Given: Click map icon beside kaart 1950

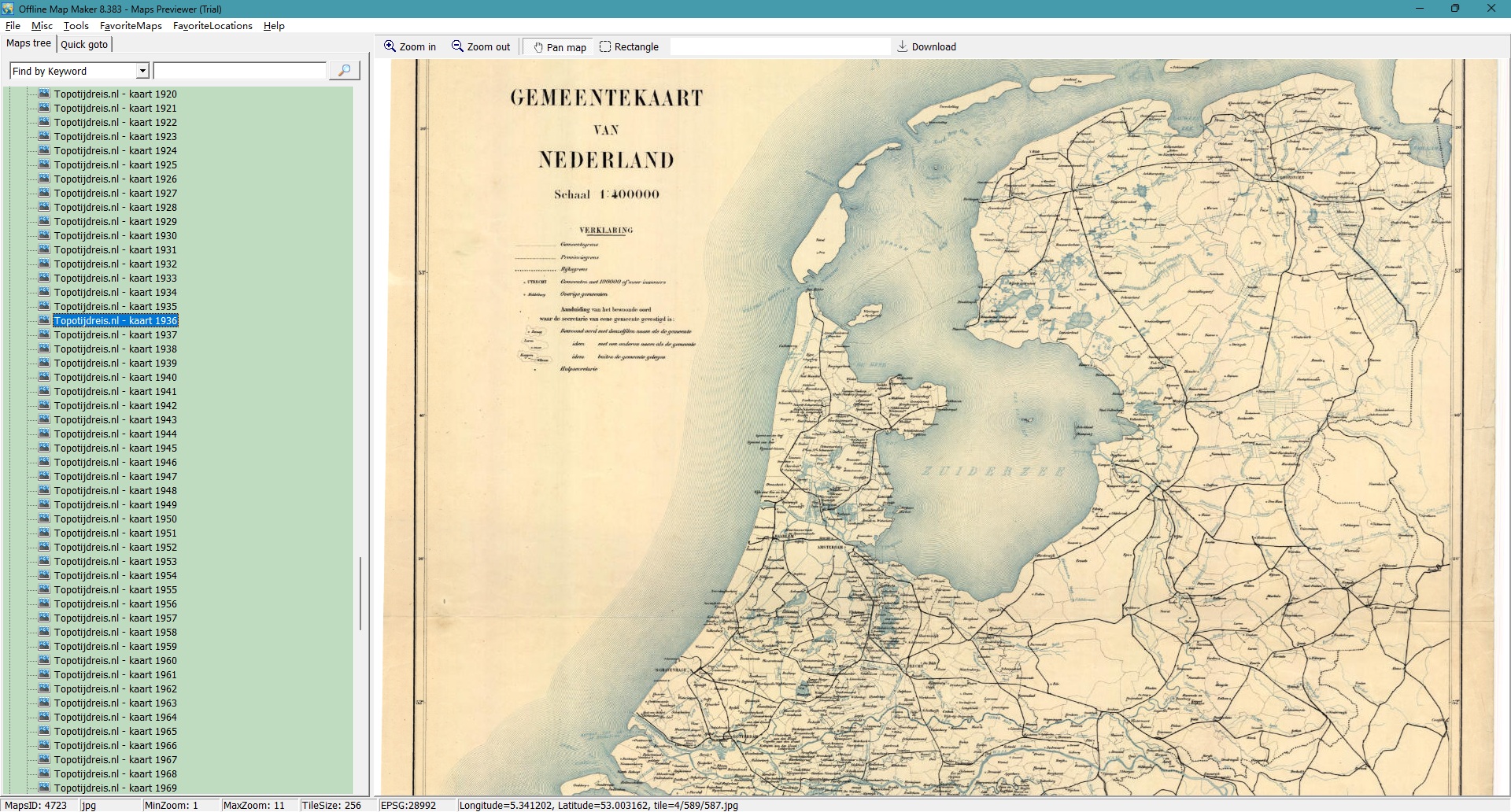Looking at the screenshot, I should tap(45, 519).
